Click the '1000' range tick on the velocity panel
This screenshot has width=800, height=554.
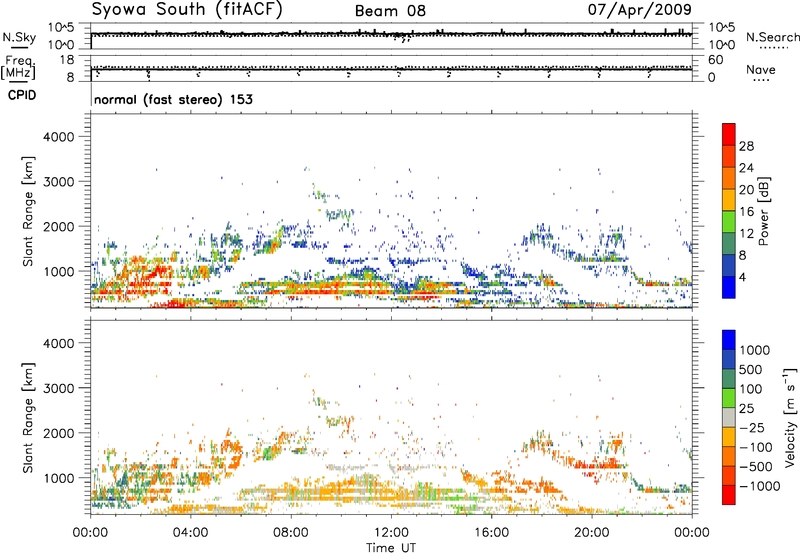tap(58, 478)
